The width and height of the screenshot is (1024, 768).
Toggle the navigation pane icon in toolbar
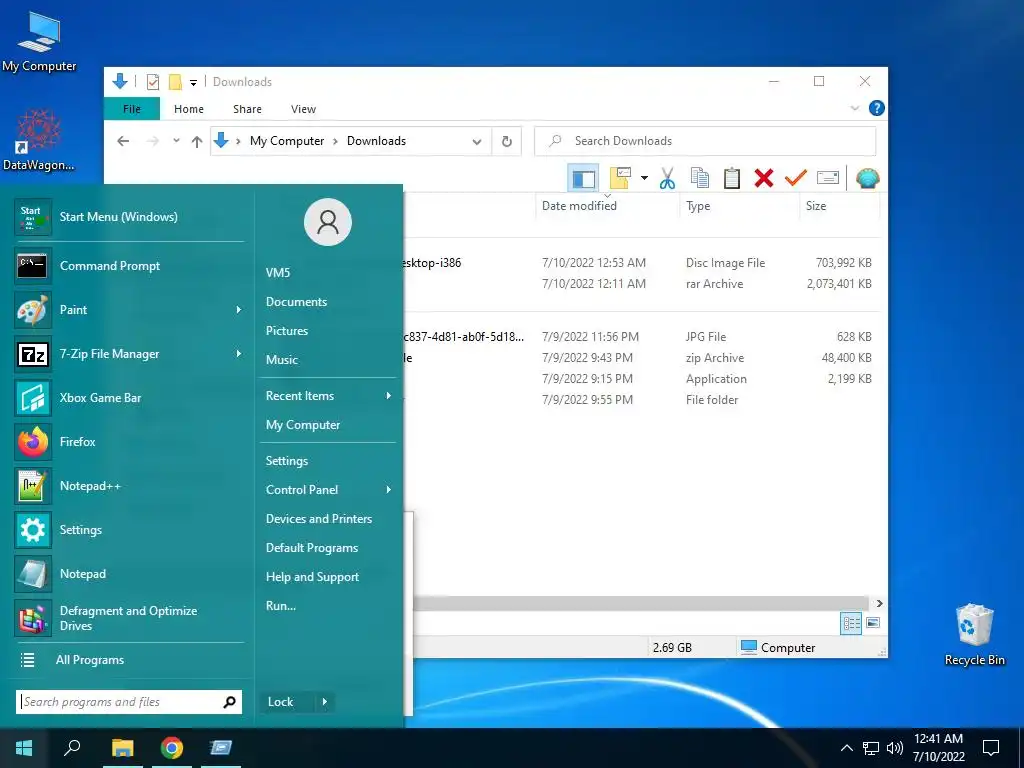coord(583,178)
